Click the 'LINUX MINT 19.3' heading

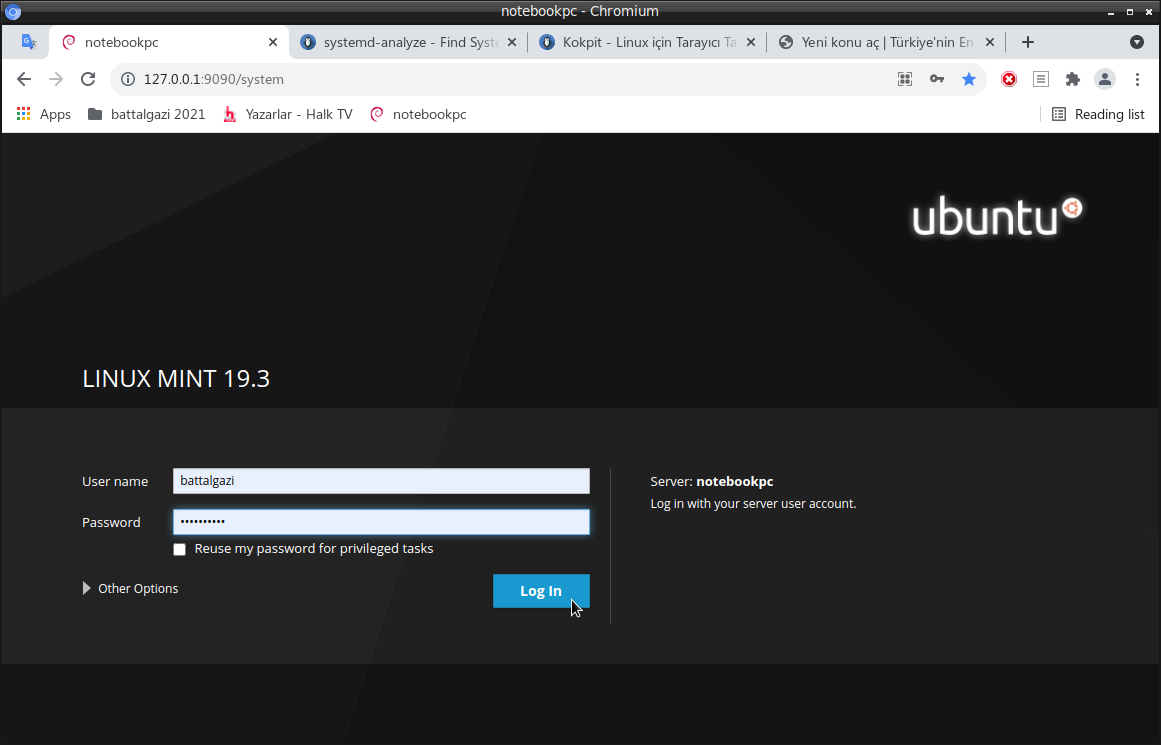[176, 378]
